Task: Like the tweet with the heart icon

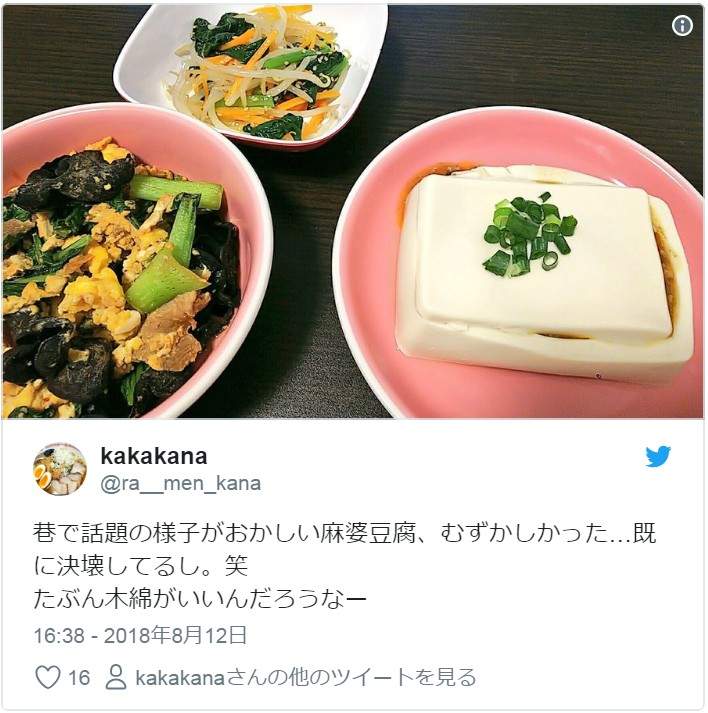Action: point(48,677)
